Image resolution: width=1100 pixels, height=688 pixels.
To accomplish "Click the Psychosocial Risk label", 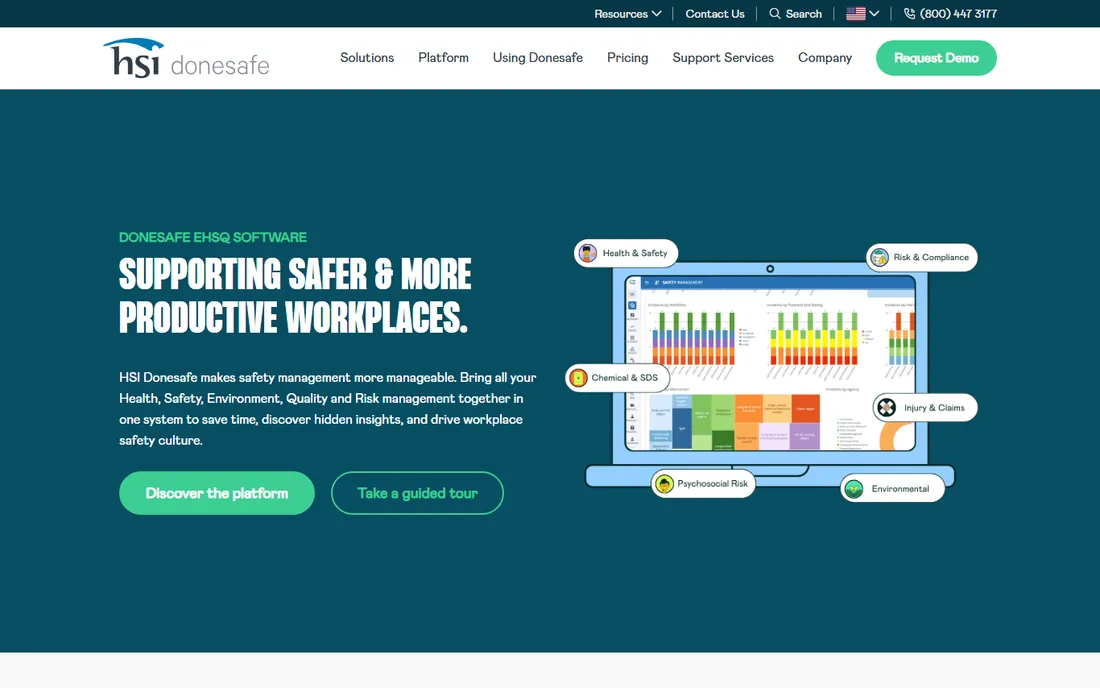I will 712,483.
